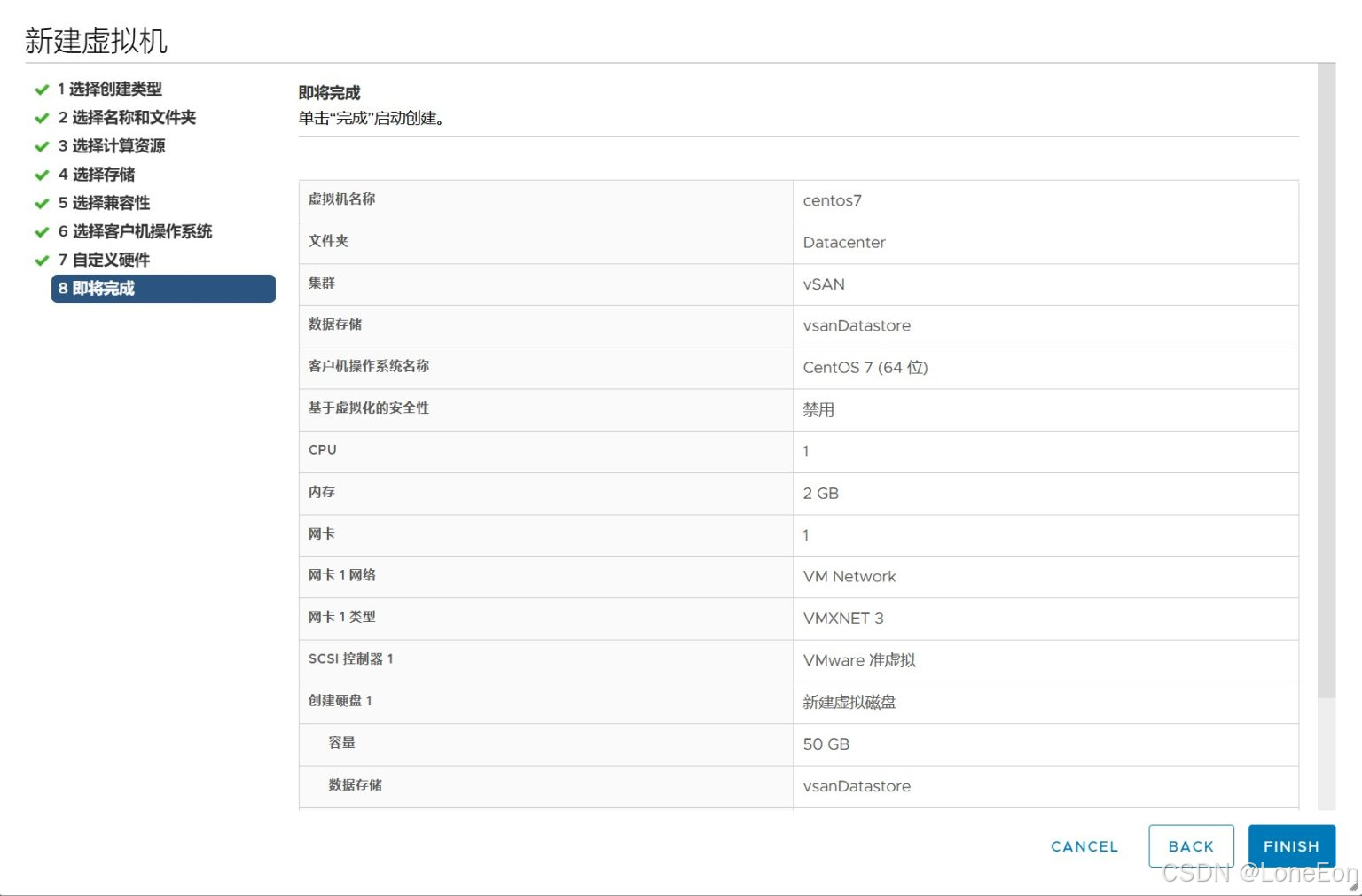The height and width of the screenshot is (896, 1362).
Task: Click the FINISH button
Action: click(1291, 846)
